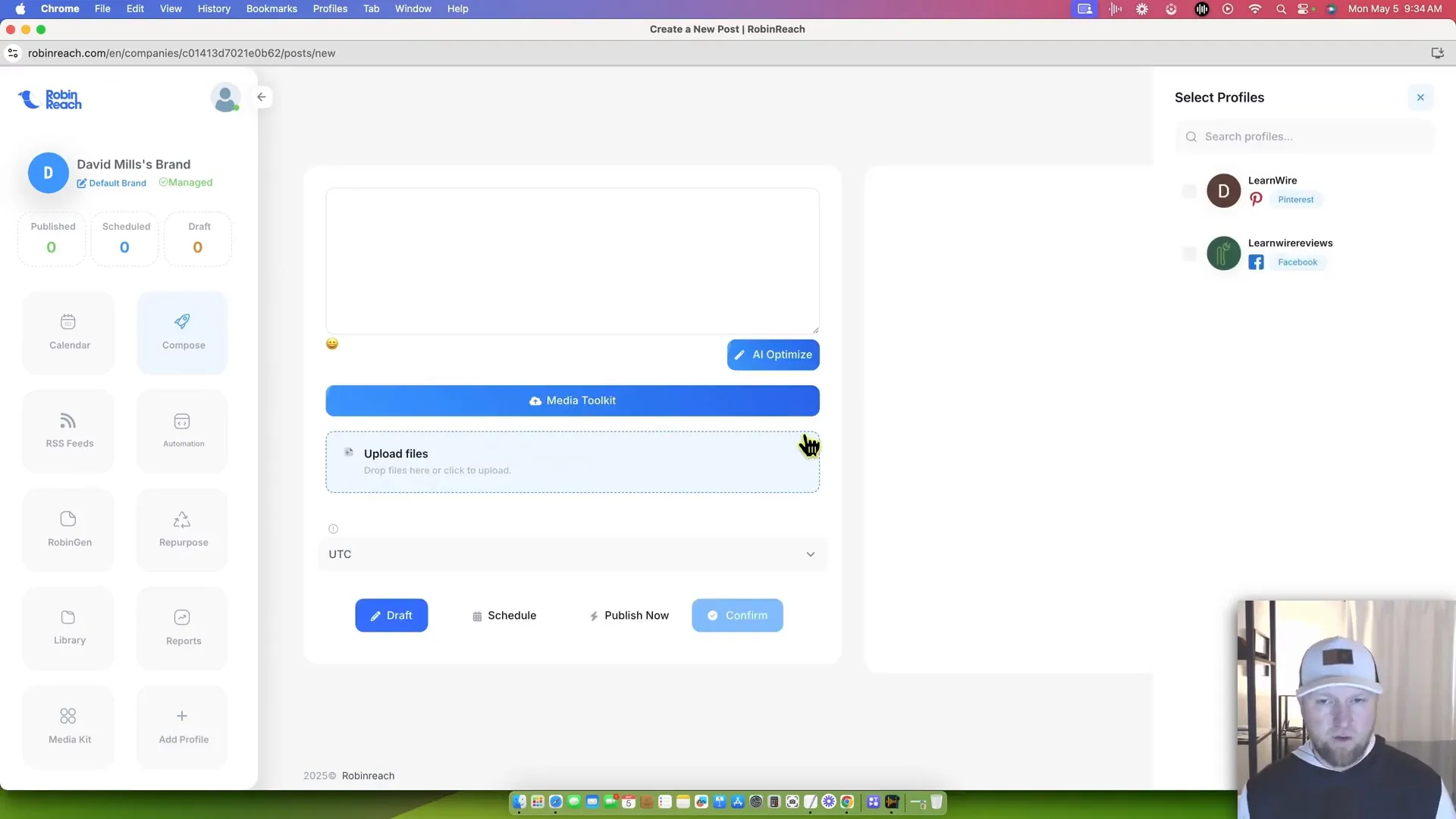Click the emoji picker smiley icon
This screenshot has height=819, width=1456.
tap(332, 344)
